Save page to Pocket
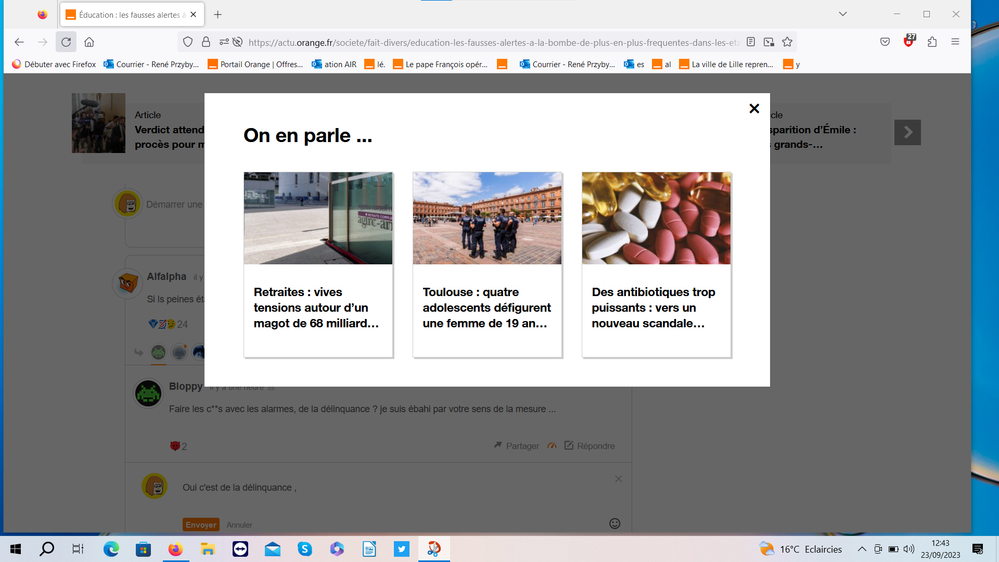 885,42
